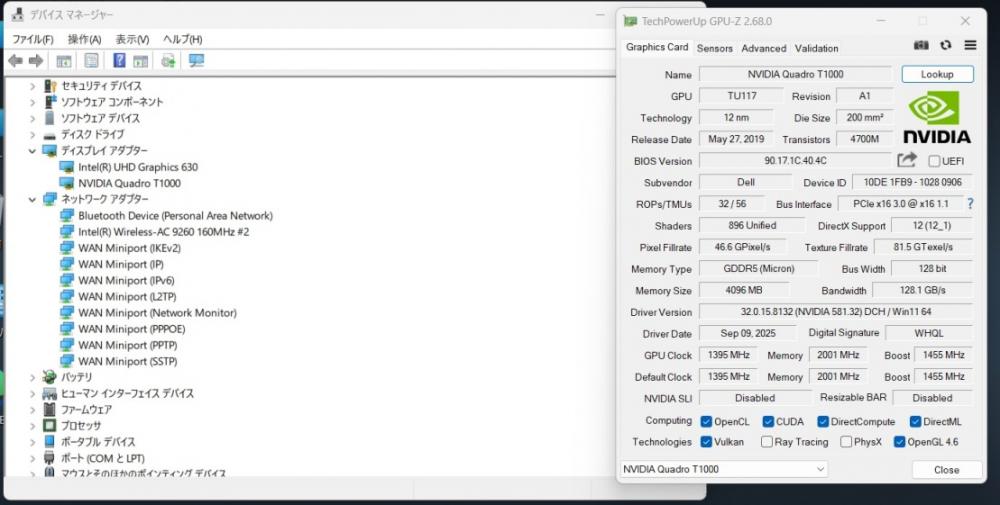Viewport: 1000px width, 505px height.
Task: Expand the ソフトウェア デバイス node
Action: point(33,119)
